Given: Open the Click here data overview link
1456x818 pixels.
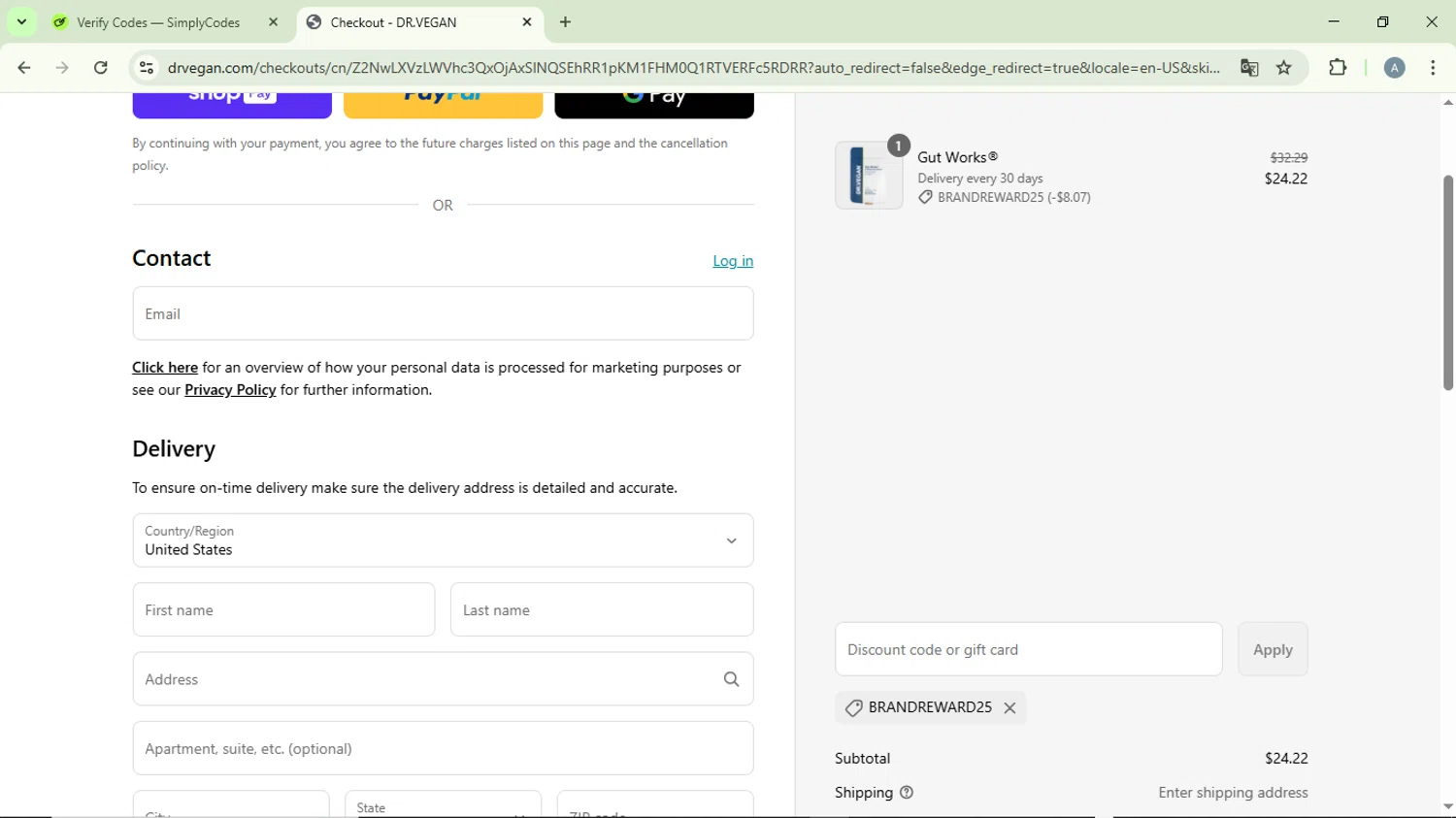Looking at the screenshot, I should [x=165, y=368].
